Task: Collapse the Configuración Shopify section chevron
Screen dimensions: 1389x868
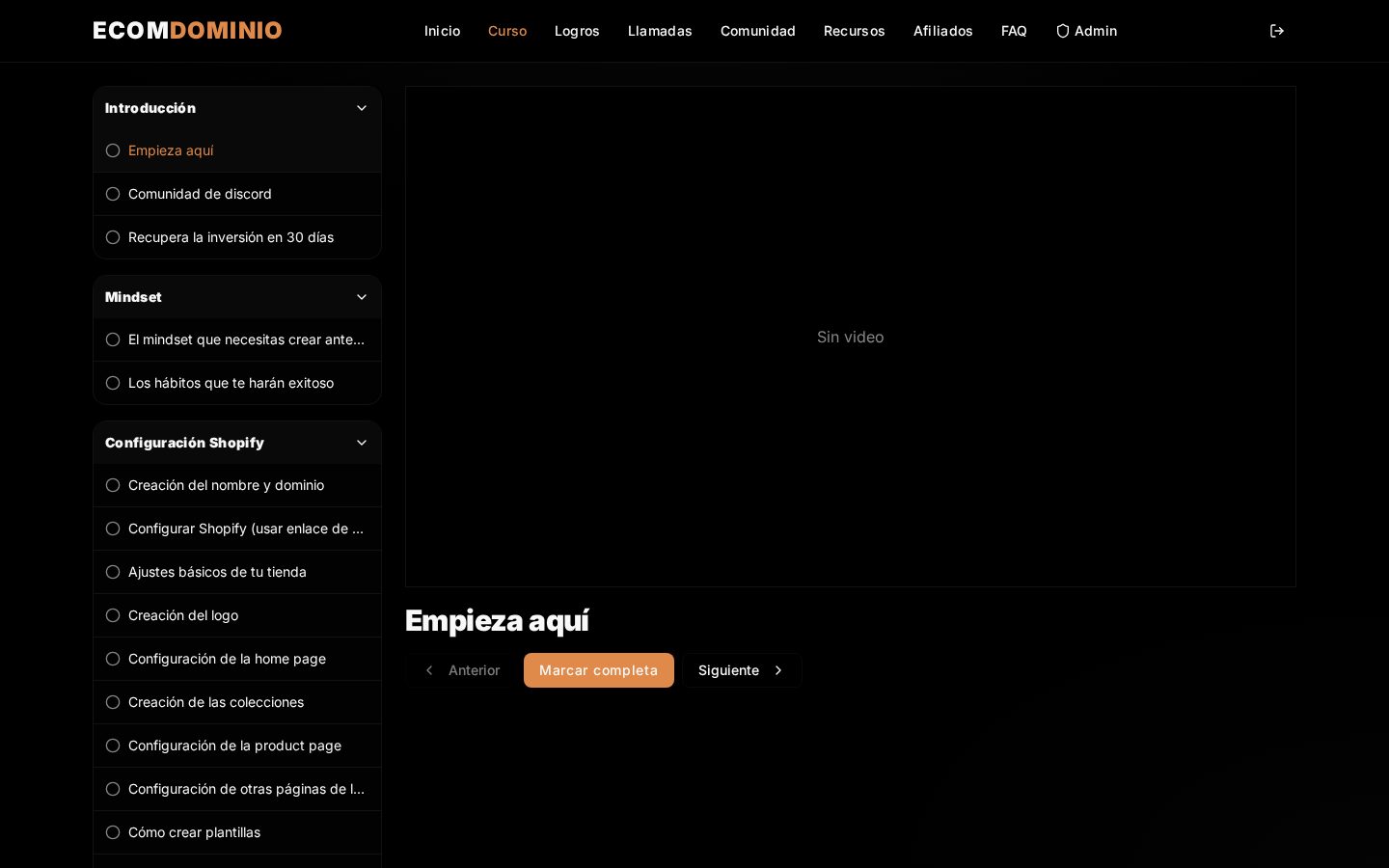Action: pos(362,443)
